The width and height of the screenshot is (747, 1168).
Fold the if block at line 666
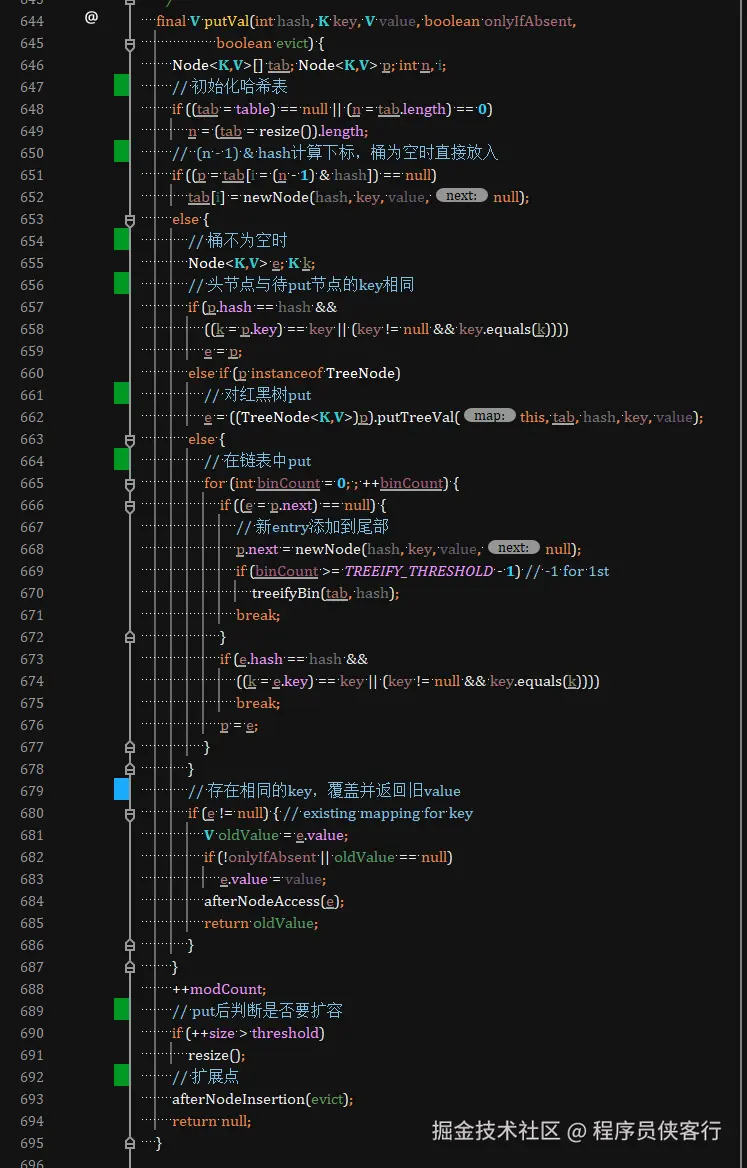pos(130,507)
